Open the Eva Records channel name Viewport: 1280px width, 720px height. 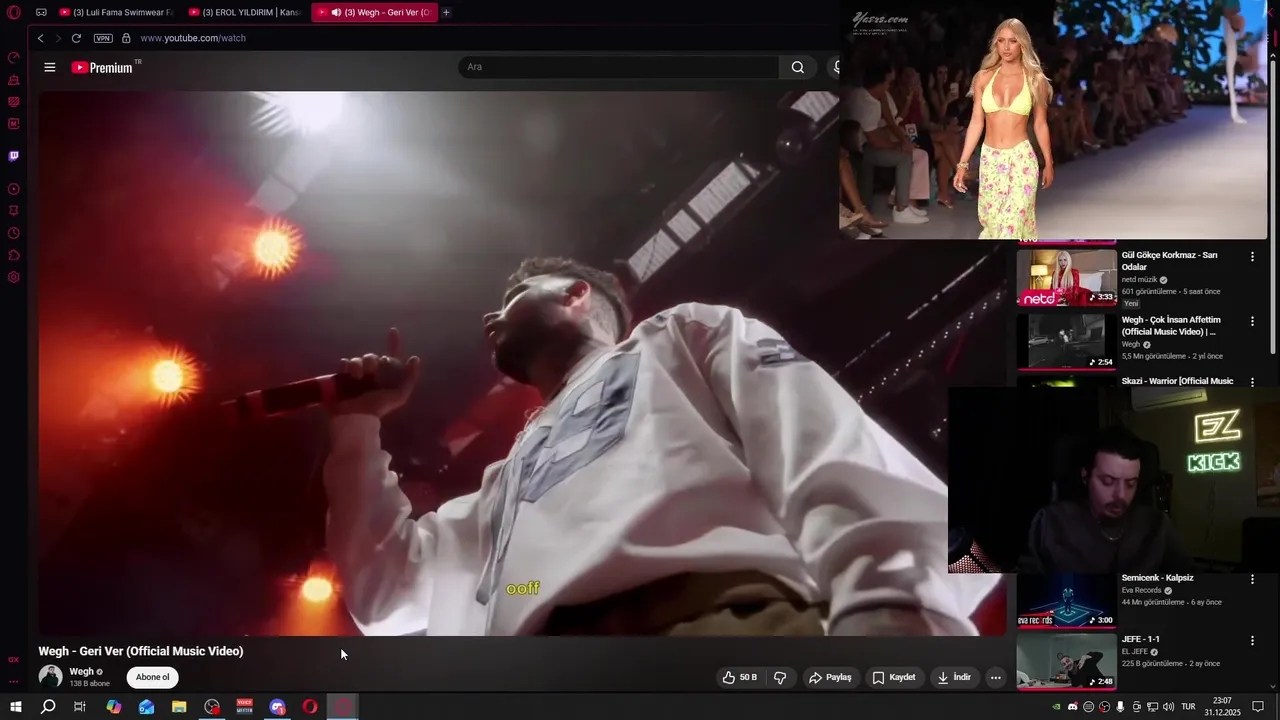pyautogui.click(x=1141, y=591)
